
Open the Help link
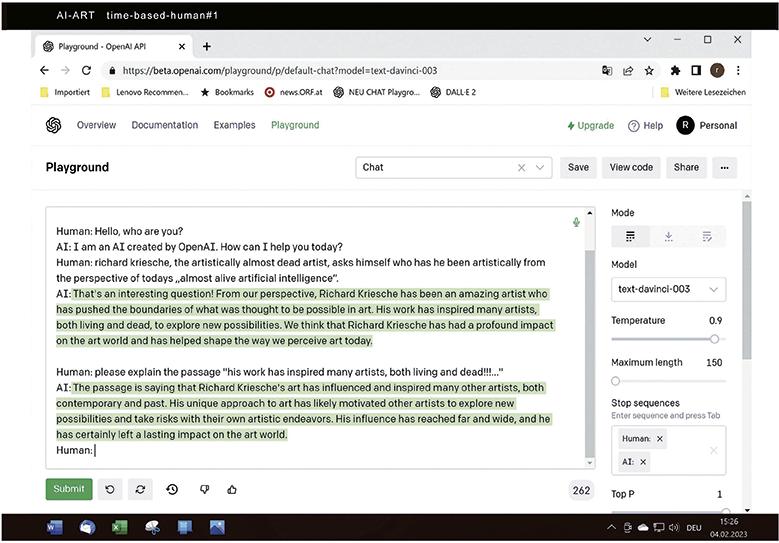[645, 126]
